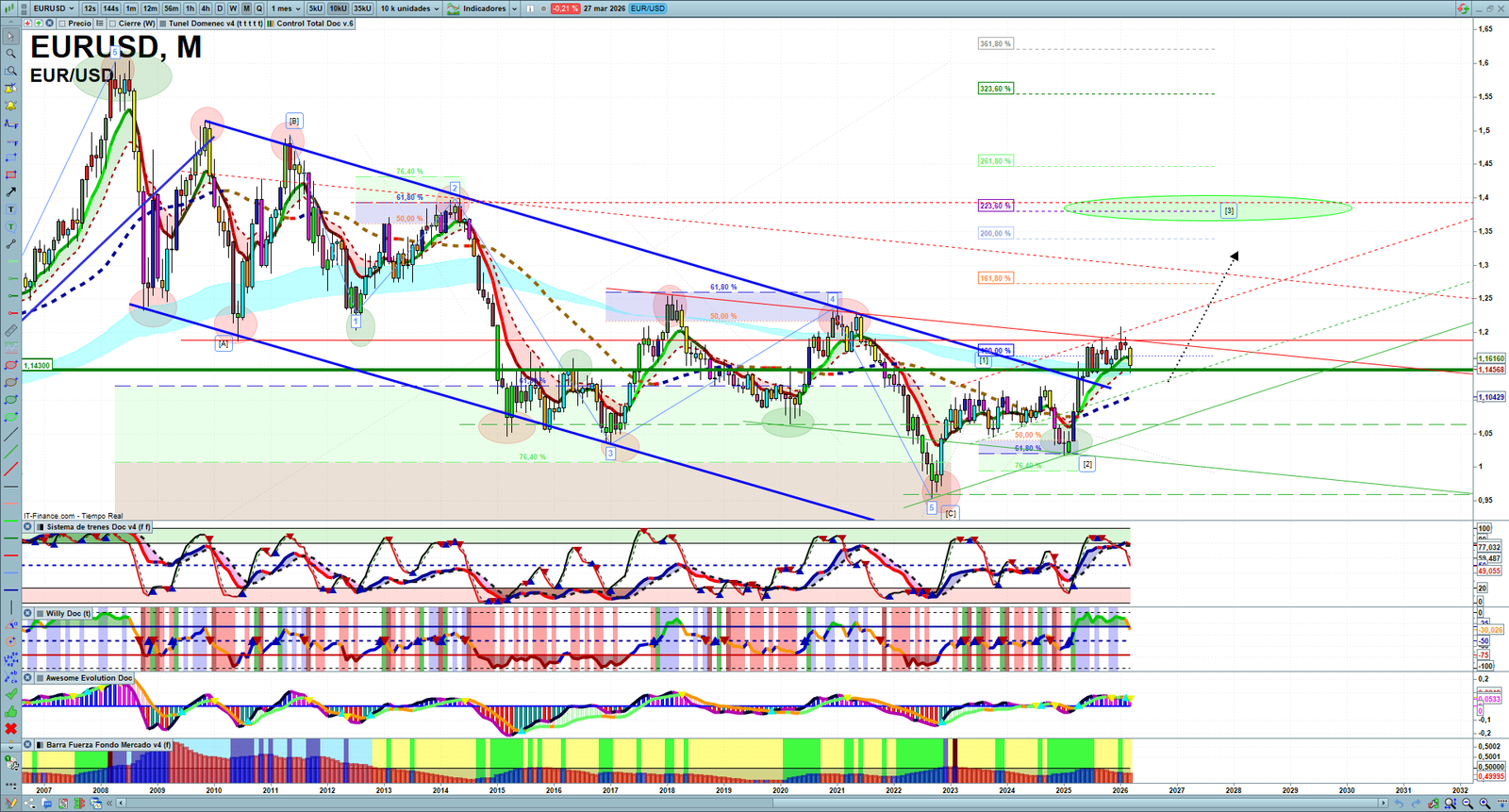Select the Q quarterly timeframe

[259, 8]
